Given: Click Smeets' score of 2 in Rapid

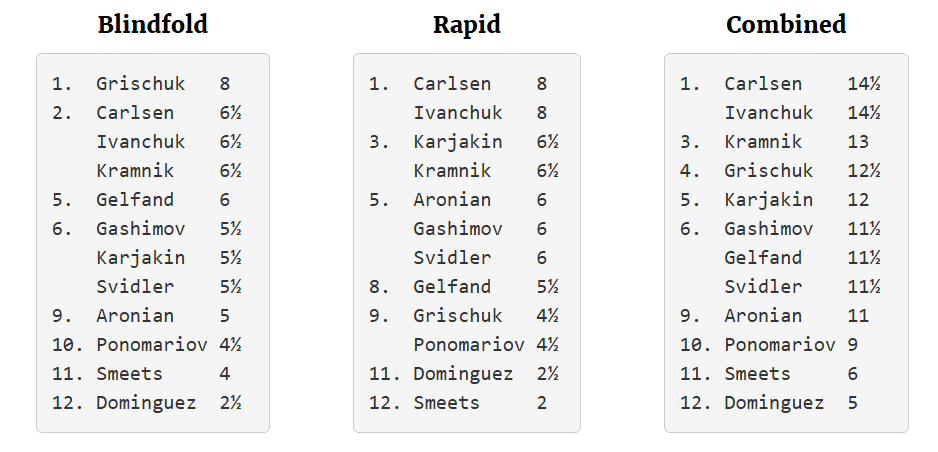Looking at the screenshot, I should pos(542,403).
